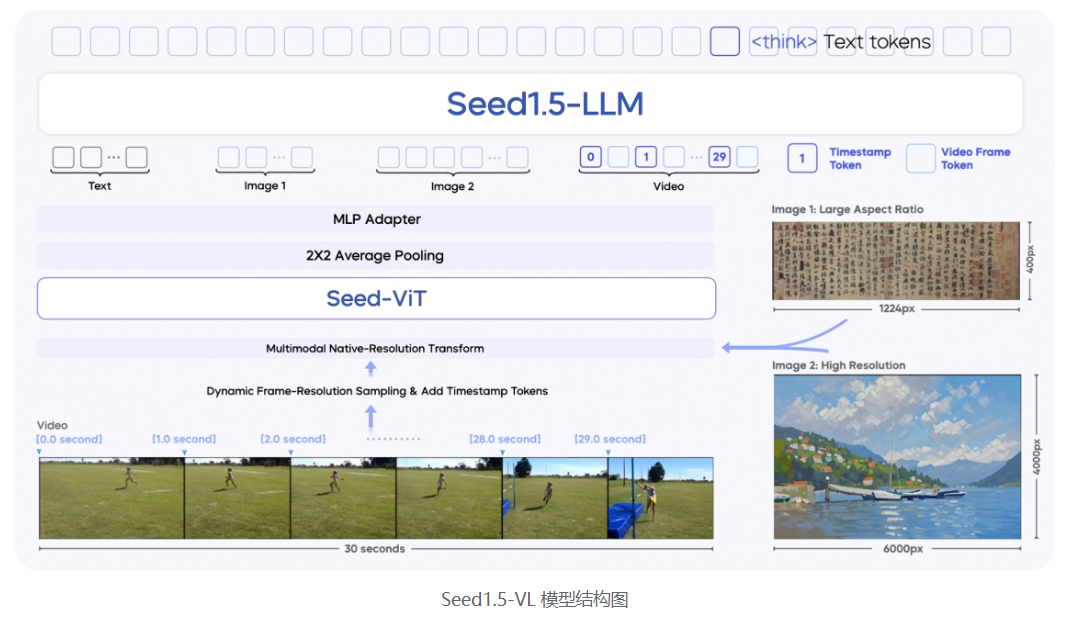Image resolution: width=1076 pixels, height=639 pixels.
Task: Click the video frame at 28.0 second
Action: coord(555,498)
